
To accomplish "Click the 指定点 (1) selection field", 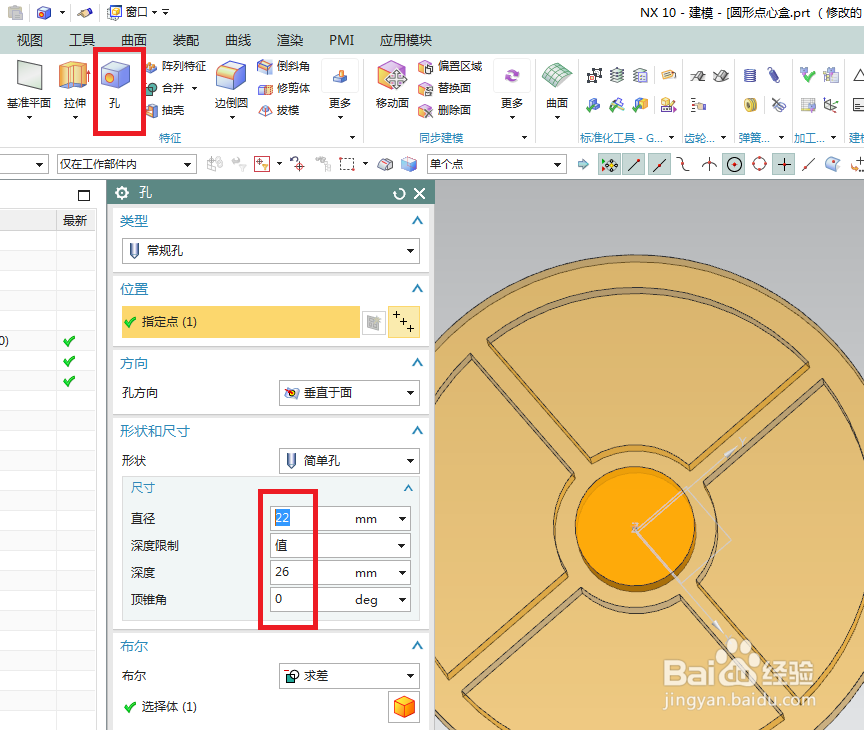I will (x=241, y=322).
